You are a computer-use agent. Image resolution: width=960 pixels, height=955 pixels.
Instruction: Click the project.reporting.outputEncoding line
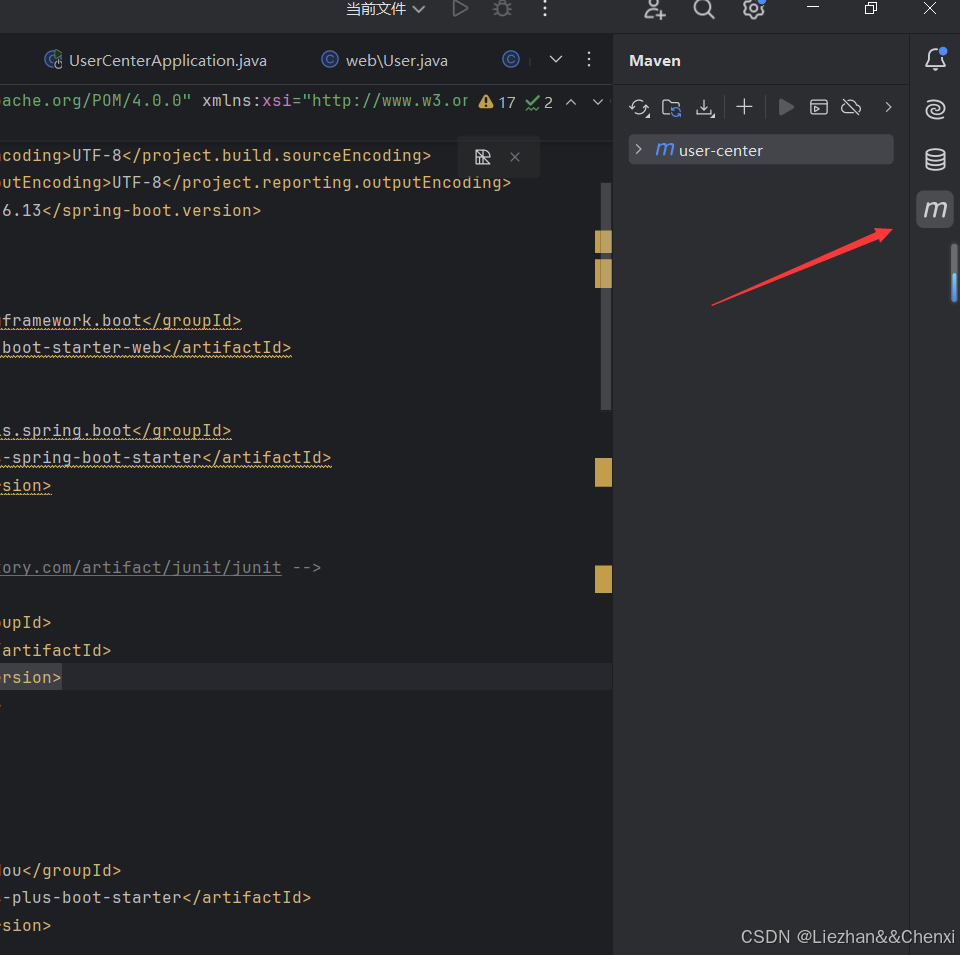click(x=255, y=182)
